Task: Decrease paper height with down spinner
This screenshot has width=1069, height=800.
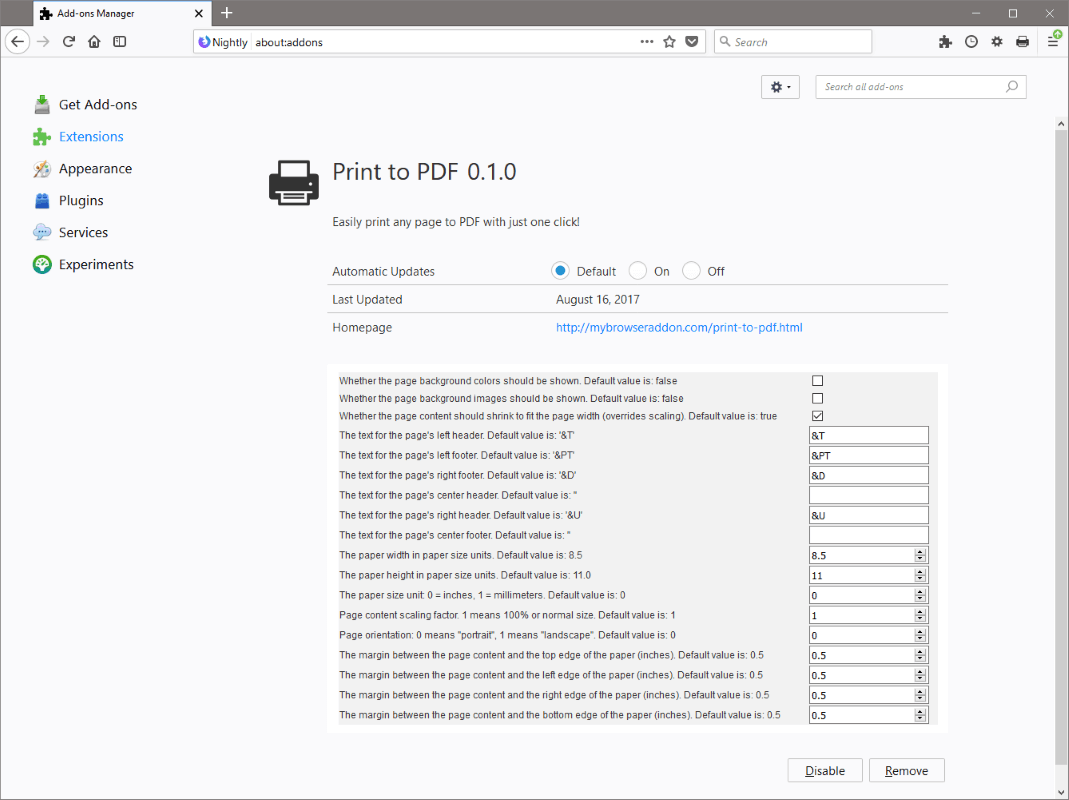Action: [x=920, y=579]
